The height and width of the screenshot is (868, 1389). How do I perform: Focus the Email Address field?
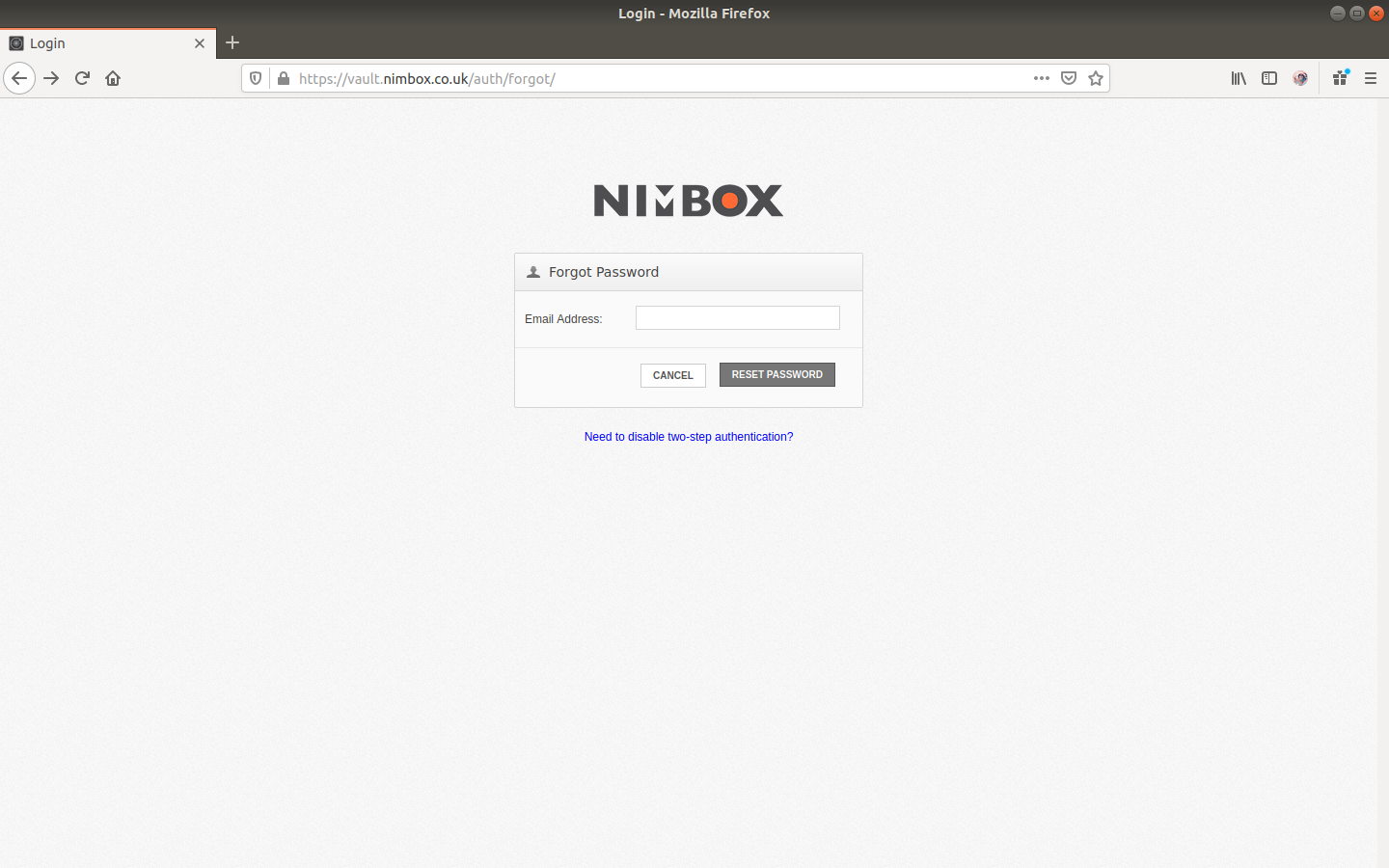point(738,317)
